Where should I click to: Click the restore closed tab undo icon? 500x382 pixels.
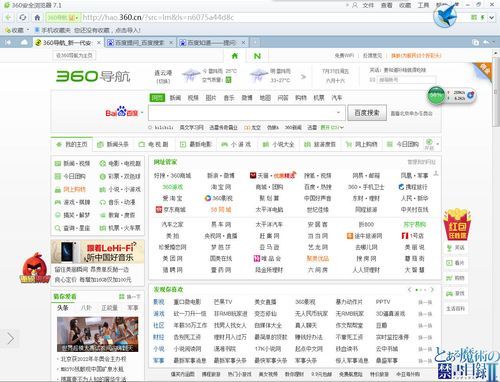487,42
